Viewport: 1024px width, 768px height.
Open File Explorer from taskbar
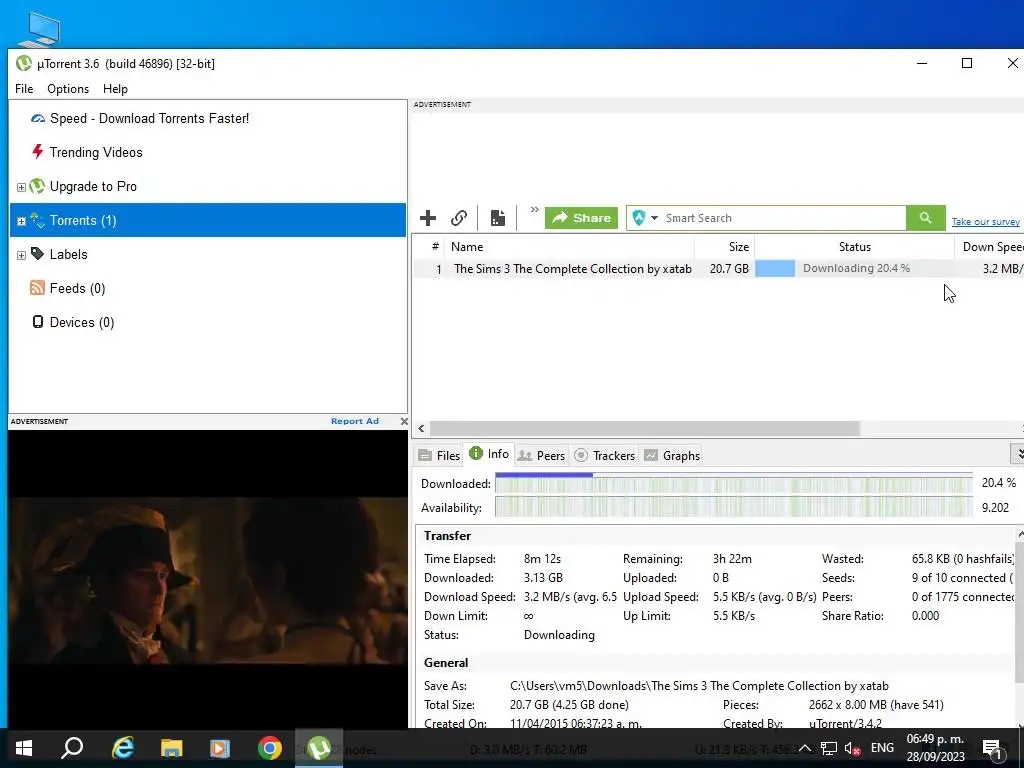171,748
